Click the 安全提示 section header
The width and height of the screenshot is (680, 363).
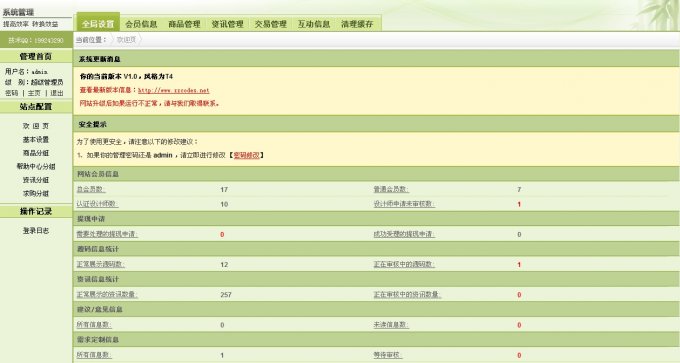tap(376, 124)
